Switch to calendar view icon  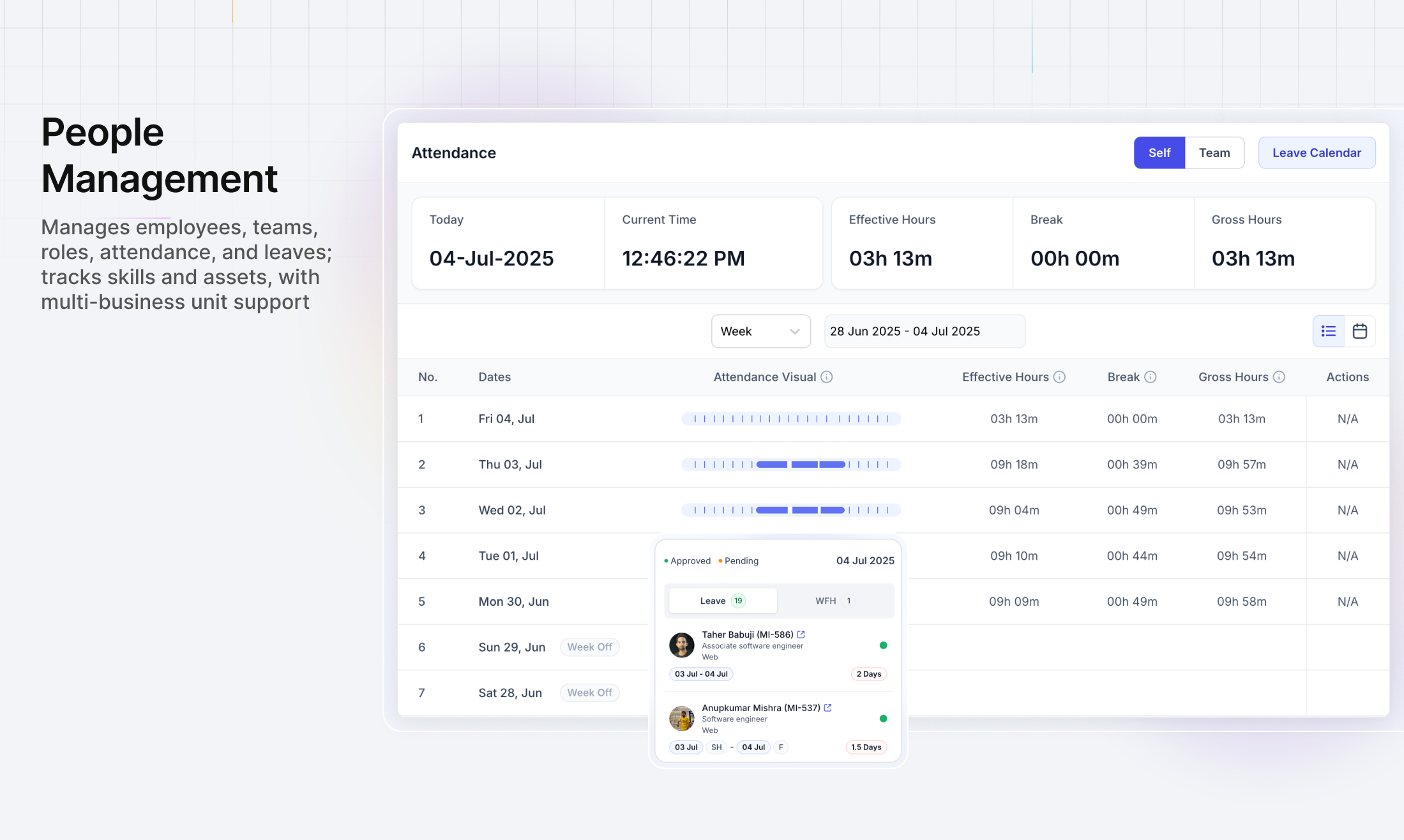click(1360, 331)
